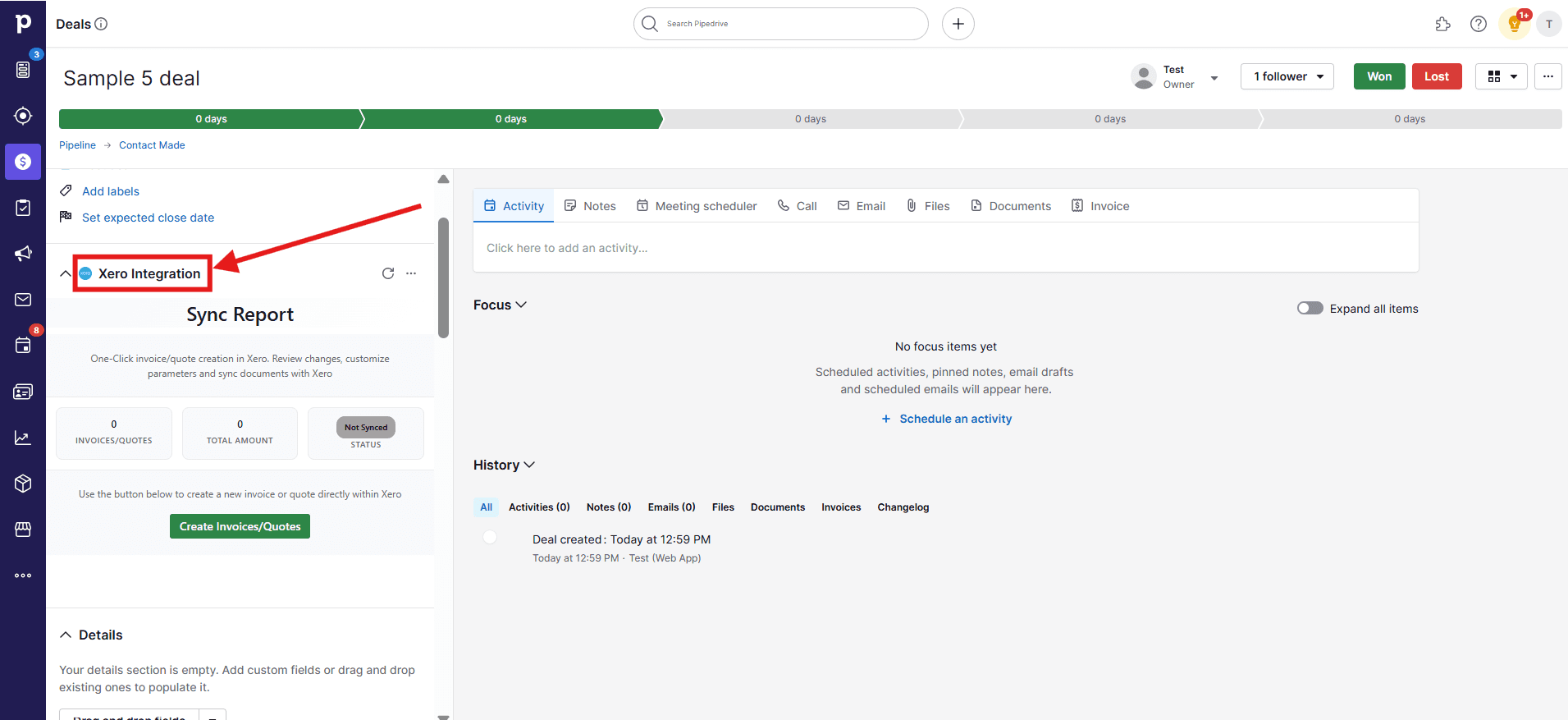Viewport: 1568px width, 720px height.
Task: Filter history by Invoices
Action: [841, 507]
